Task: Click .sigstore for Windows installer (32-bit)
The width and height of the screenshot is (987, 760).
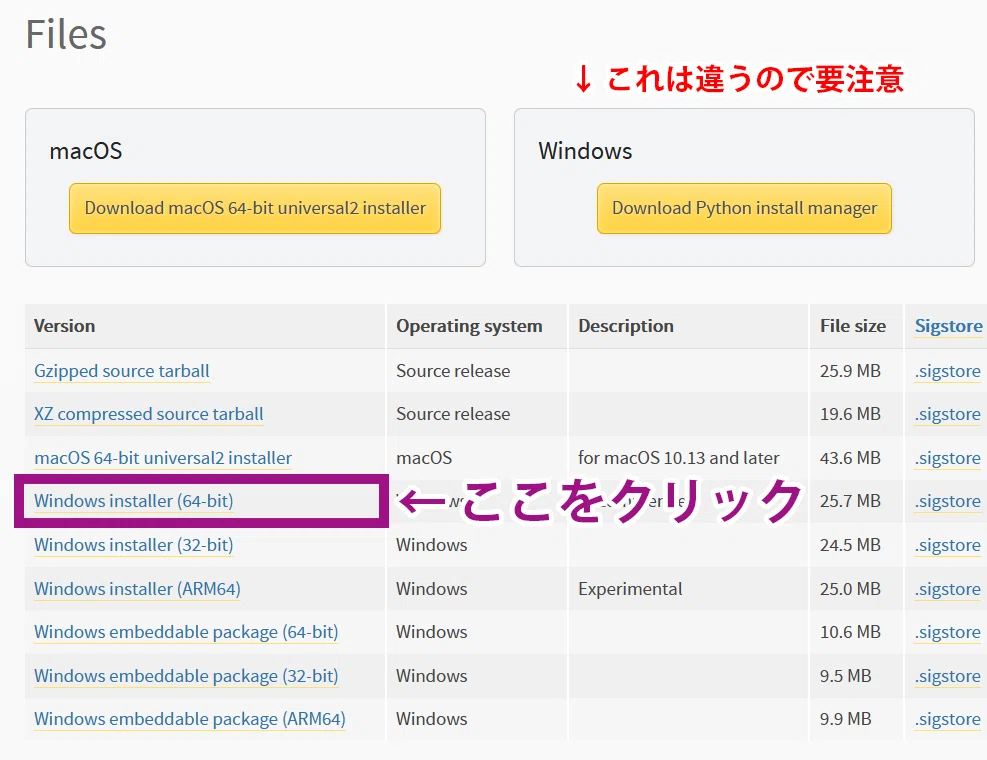Action: click(x=947, y=545)
